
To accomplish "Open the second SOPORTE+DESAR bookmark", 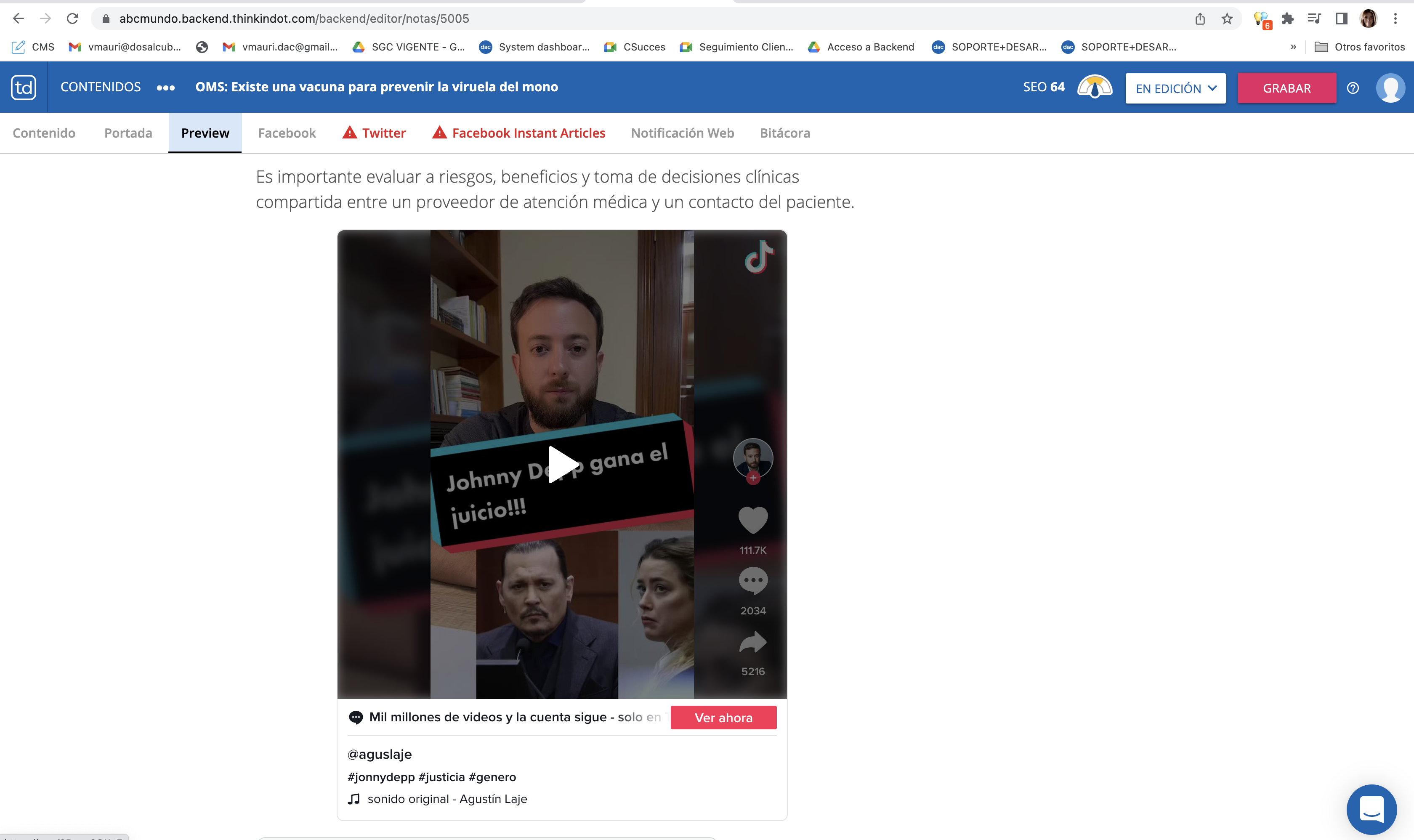I will 1119,47.
